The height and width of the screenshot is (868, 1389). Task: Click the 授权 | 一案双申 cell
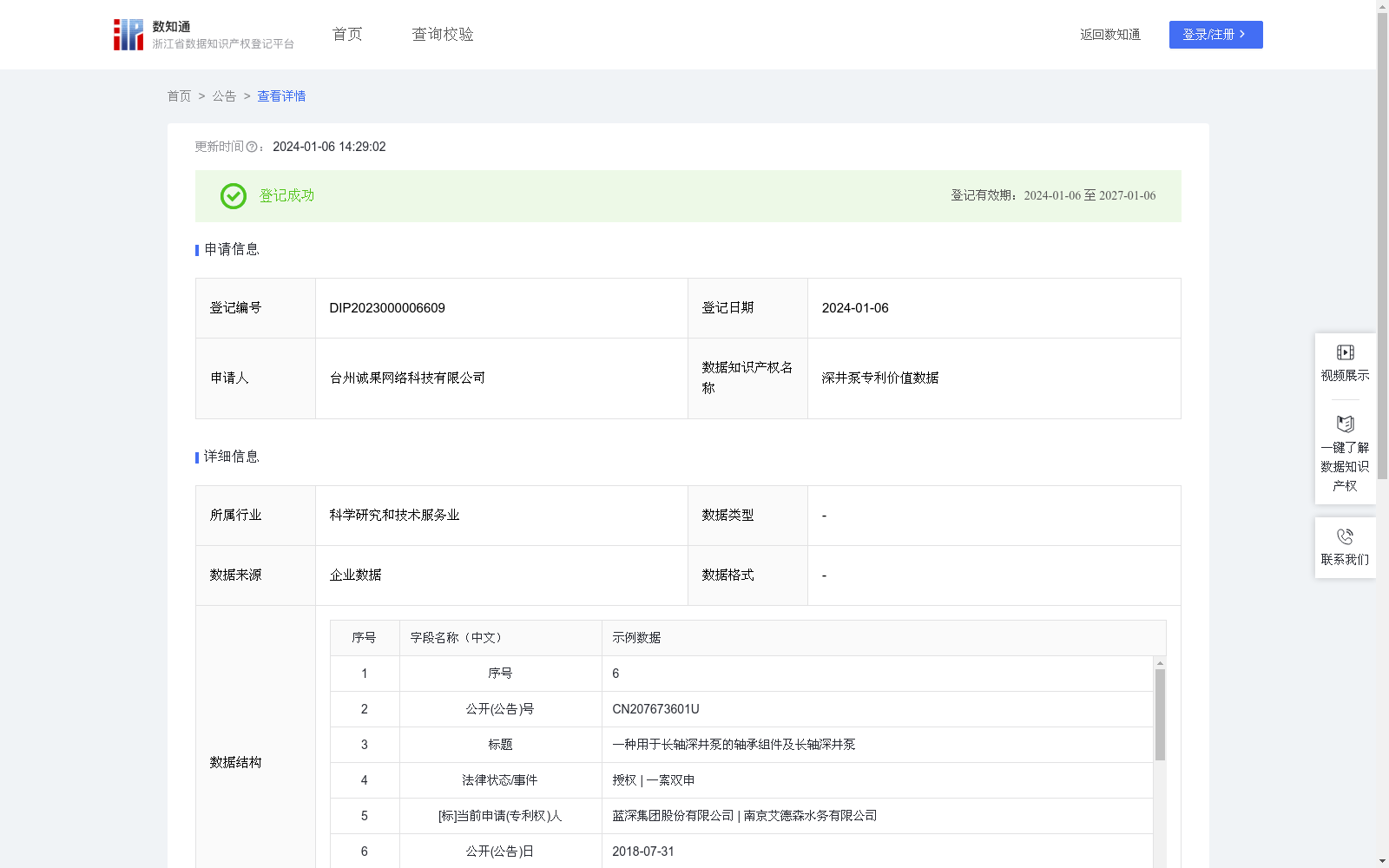coord(653,780)
